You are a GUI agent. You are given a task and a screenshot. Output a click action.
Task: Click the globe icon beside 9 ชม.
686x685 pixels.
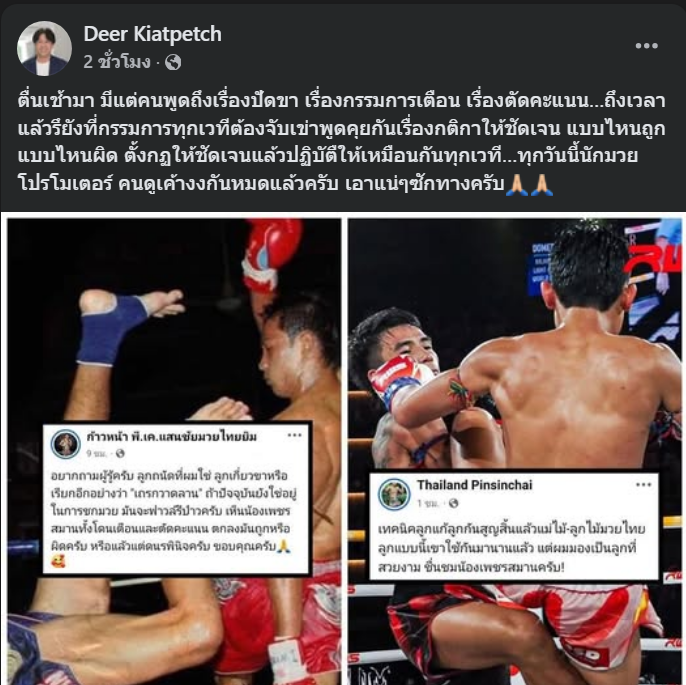click(120, 454)
